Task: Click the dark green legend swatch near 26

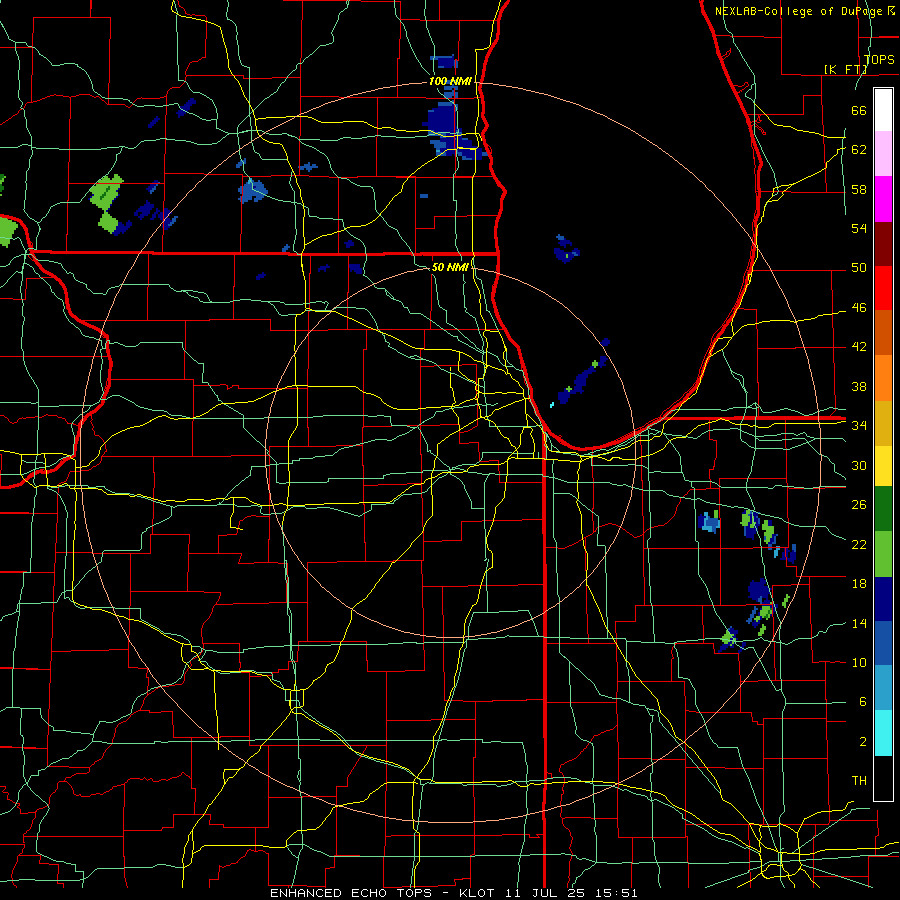Action: click(883, 509)
